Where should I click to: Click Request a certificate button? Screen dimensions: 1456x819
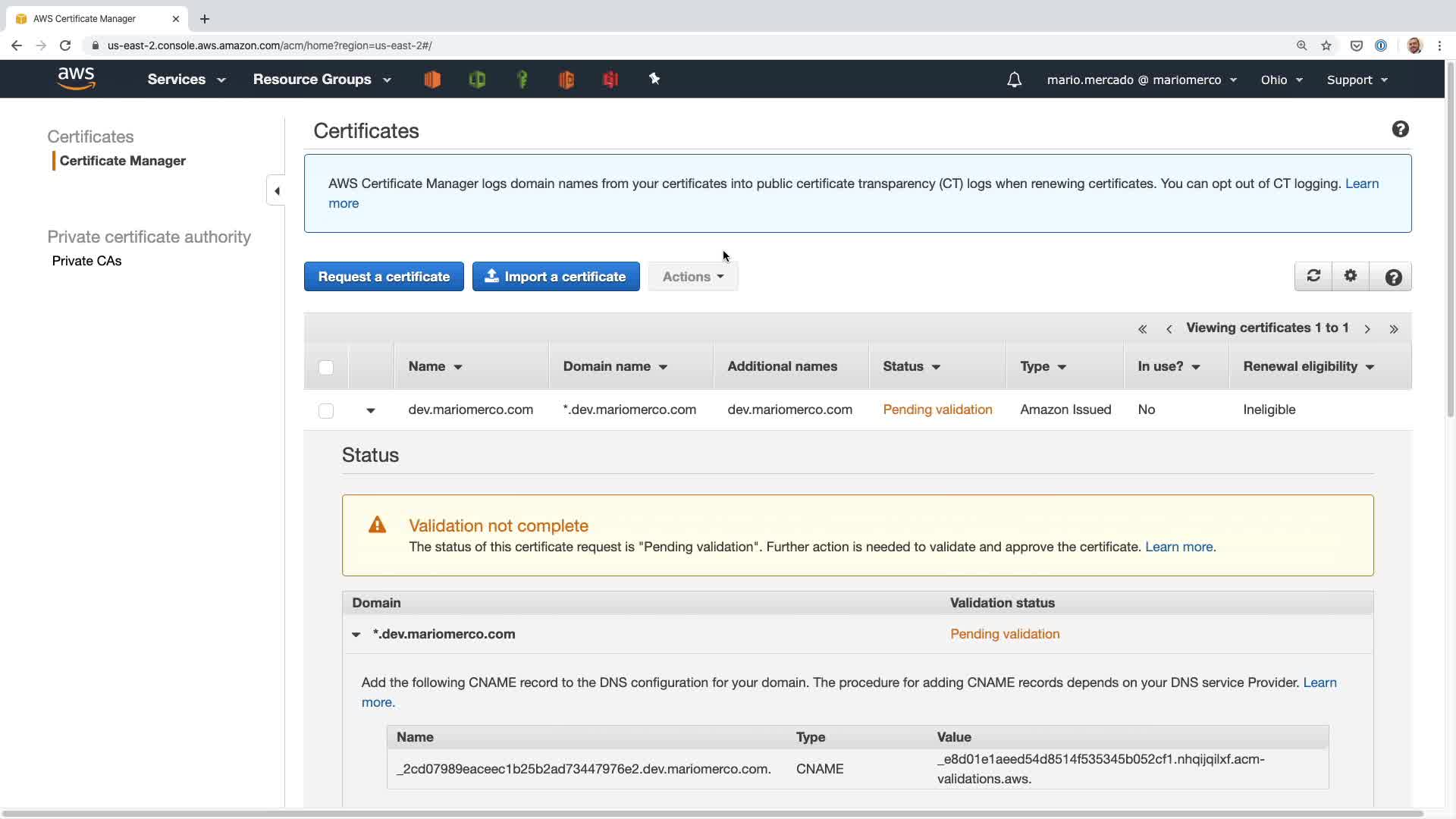(x=384, y=277)
